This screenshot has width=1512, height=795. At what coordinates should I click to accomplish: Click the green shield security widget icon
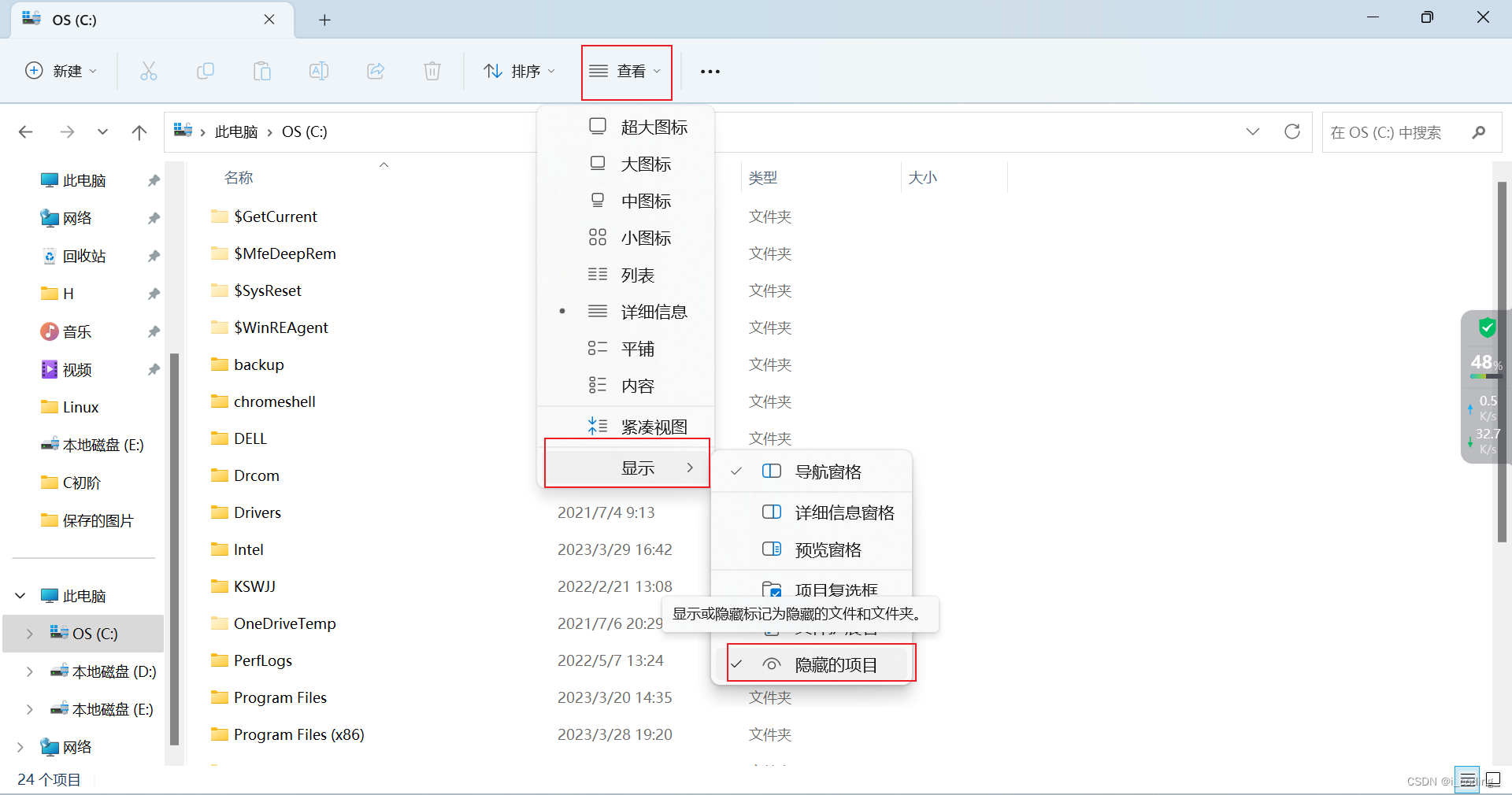[x=1487, y=327]
